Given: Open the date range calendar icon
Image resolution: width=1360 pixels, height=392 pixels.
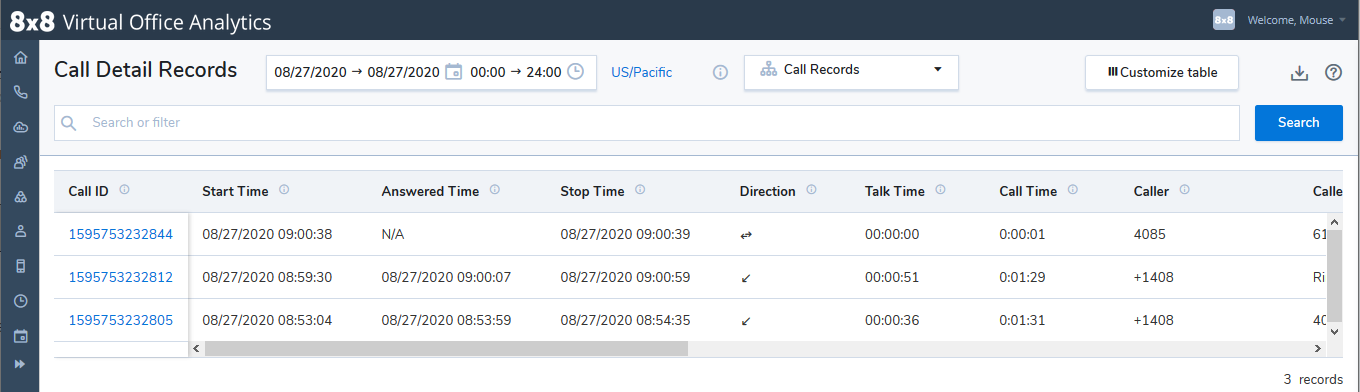Looking at the screenshot, I should (454, 72).
